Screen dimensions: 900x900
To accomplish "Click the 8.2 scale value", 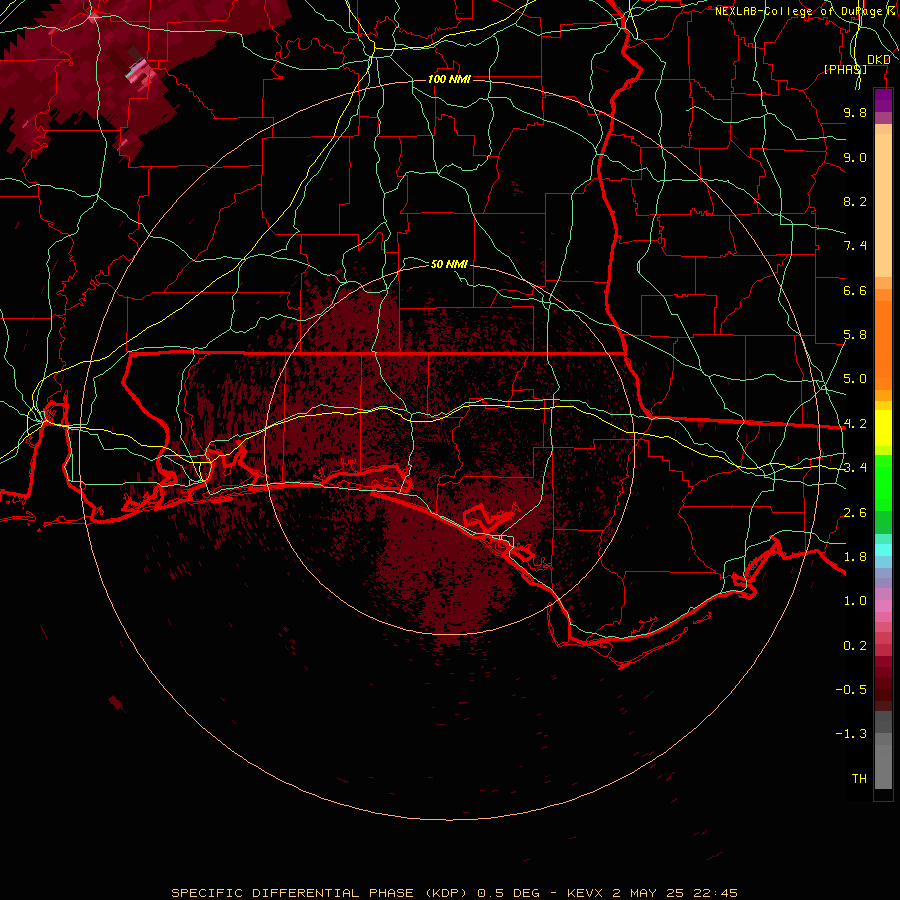I will (x=855, y=201).
